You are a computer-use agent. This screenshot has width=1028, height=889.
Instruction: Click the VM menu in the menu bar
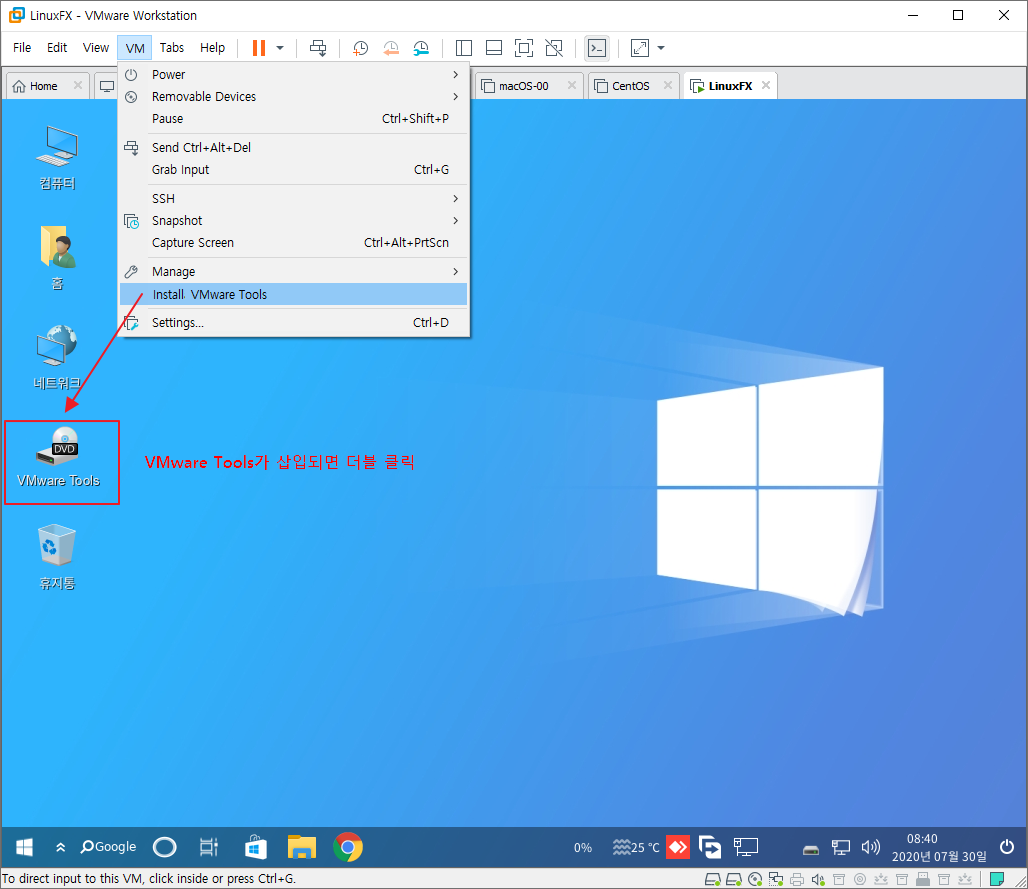pyautogui.click(x=135, y=48)
